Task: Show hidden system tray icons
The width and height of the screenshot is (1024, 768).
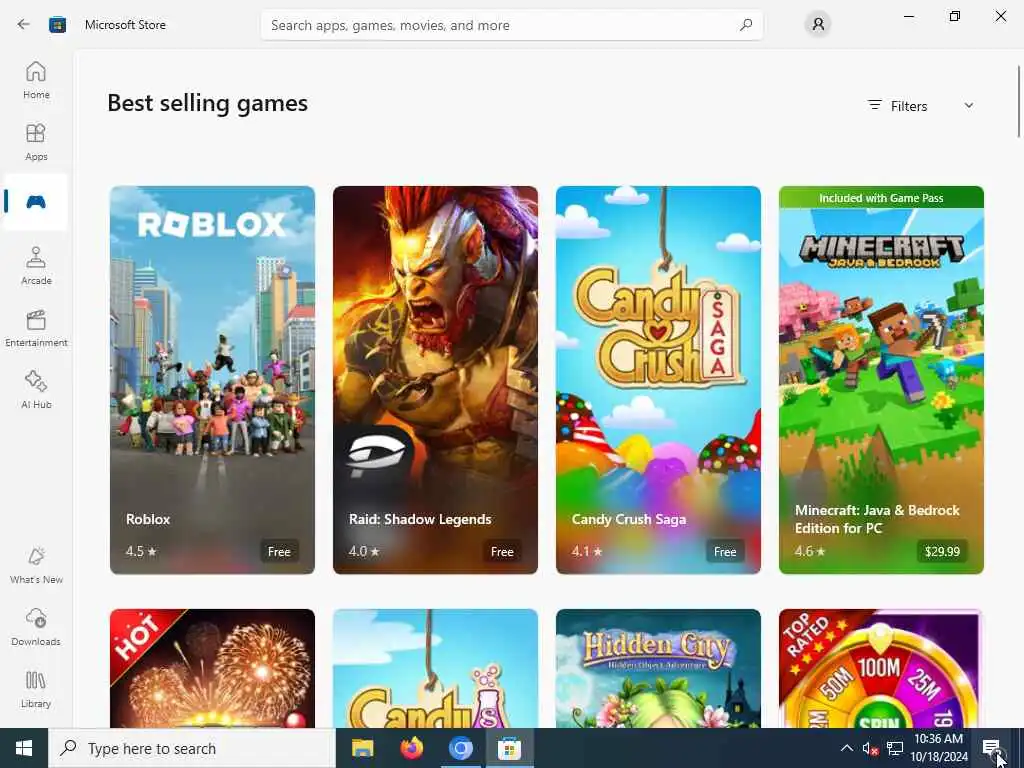Action: pyautogui.click(x=846, y=748)
